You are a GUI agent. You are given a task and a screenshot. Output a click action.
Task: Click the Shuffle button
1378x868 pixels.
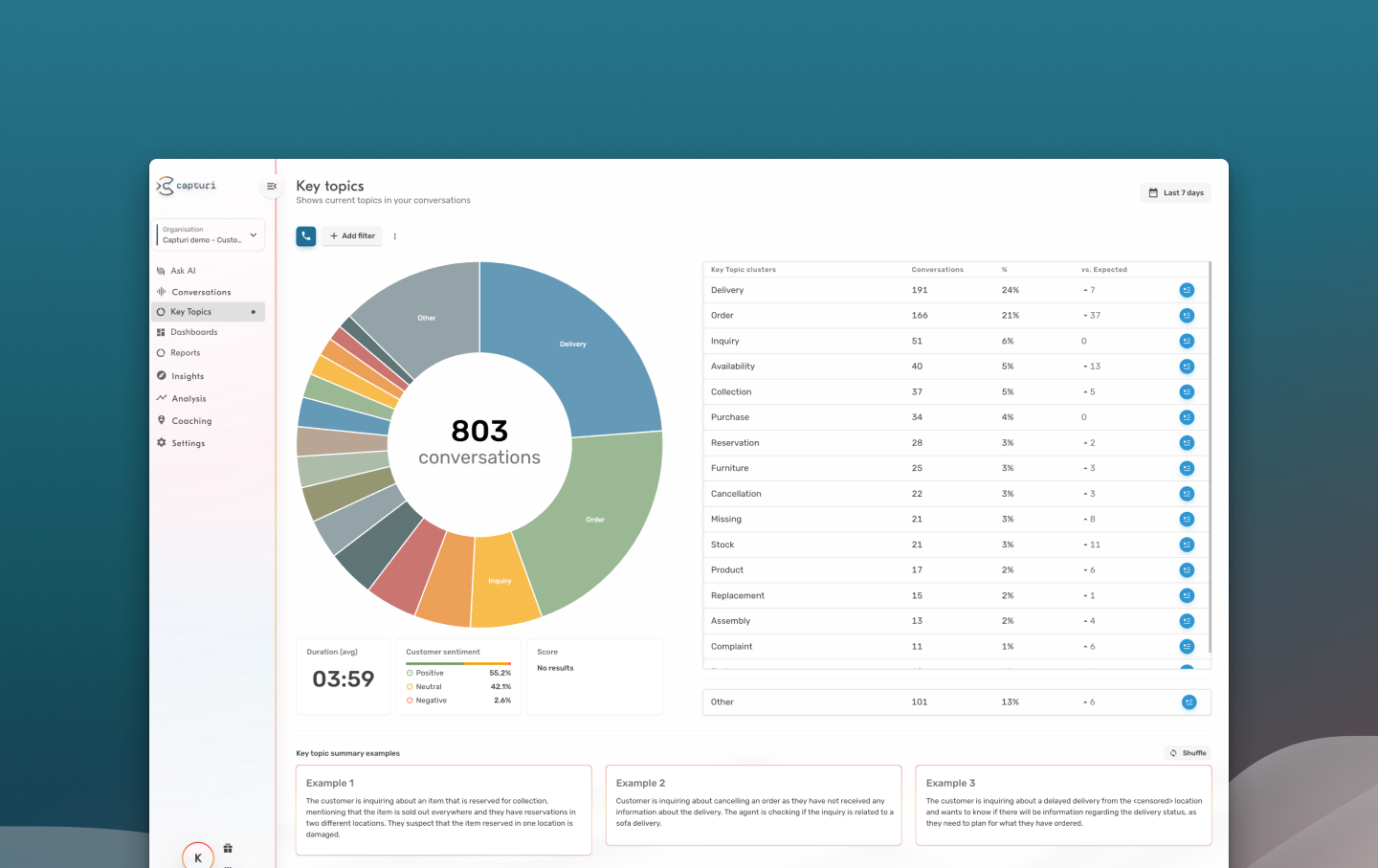click(1188, 753)
